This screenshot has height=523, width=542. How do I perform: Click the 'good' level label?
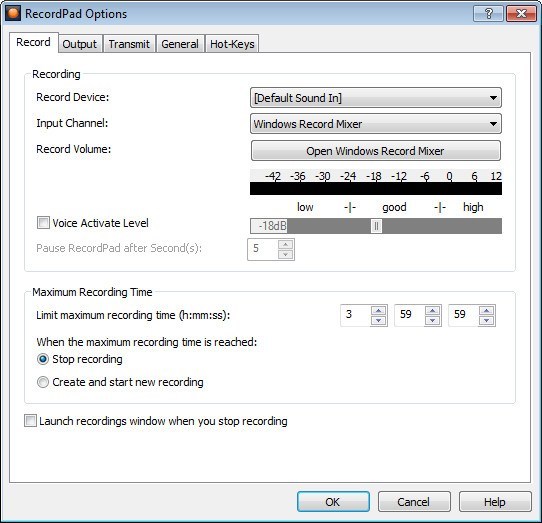[394, 207]
